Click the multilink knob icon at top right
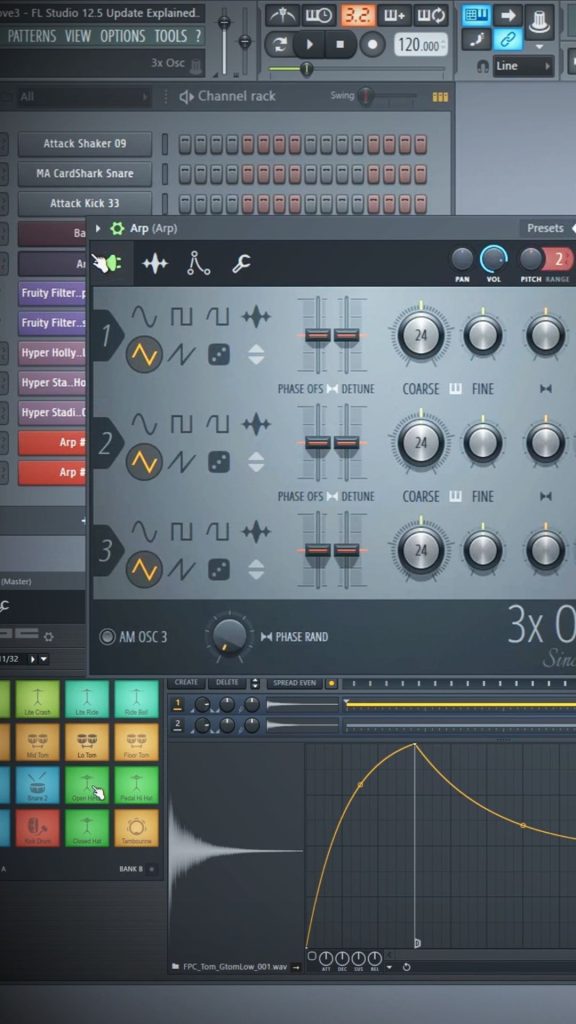The height and width of the screenshot is (1024, 576). coord(539,22)
